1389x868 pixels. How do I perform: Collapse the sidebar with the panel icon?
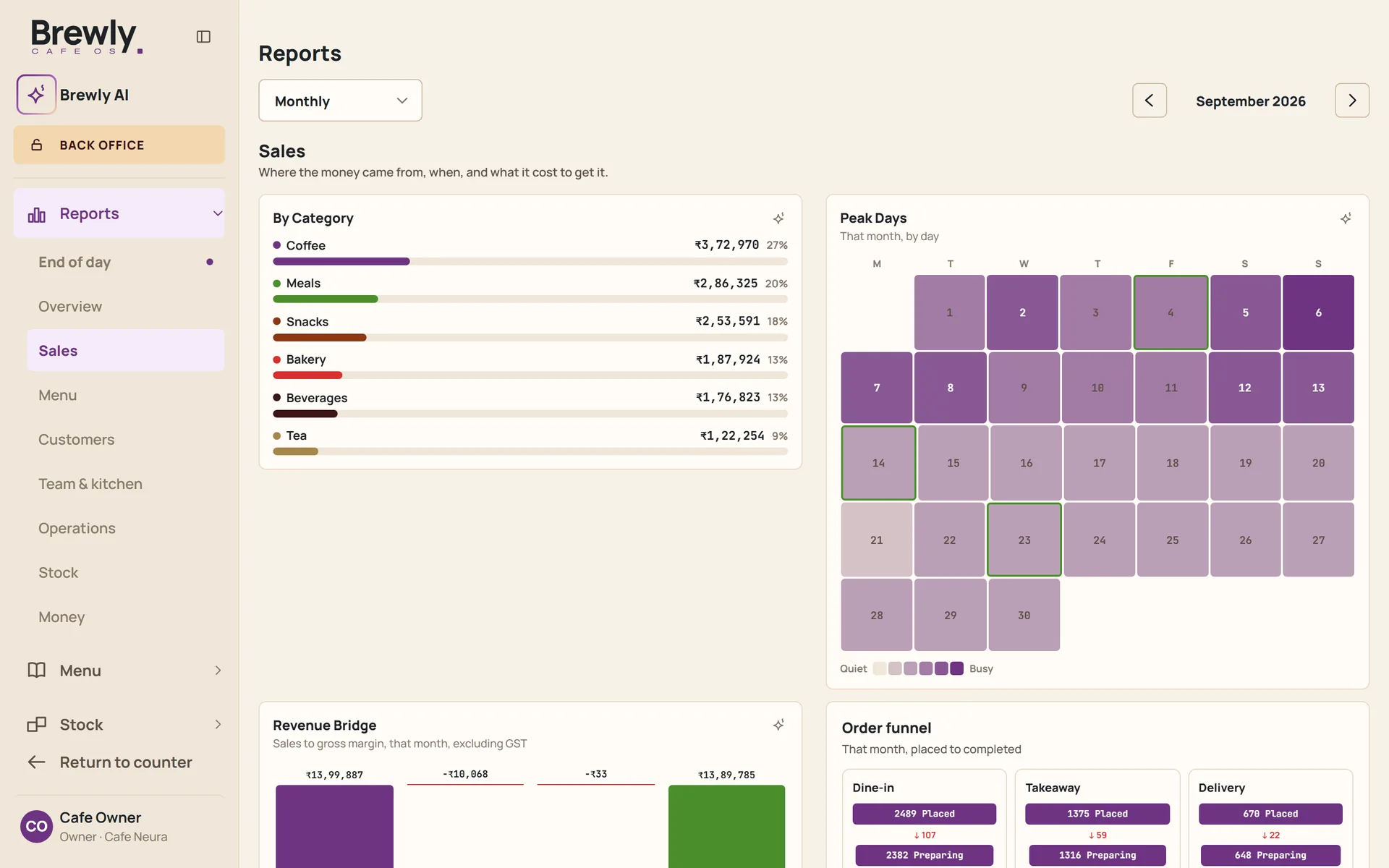click(203, 36)
